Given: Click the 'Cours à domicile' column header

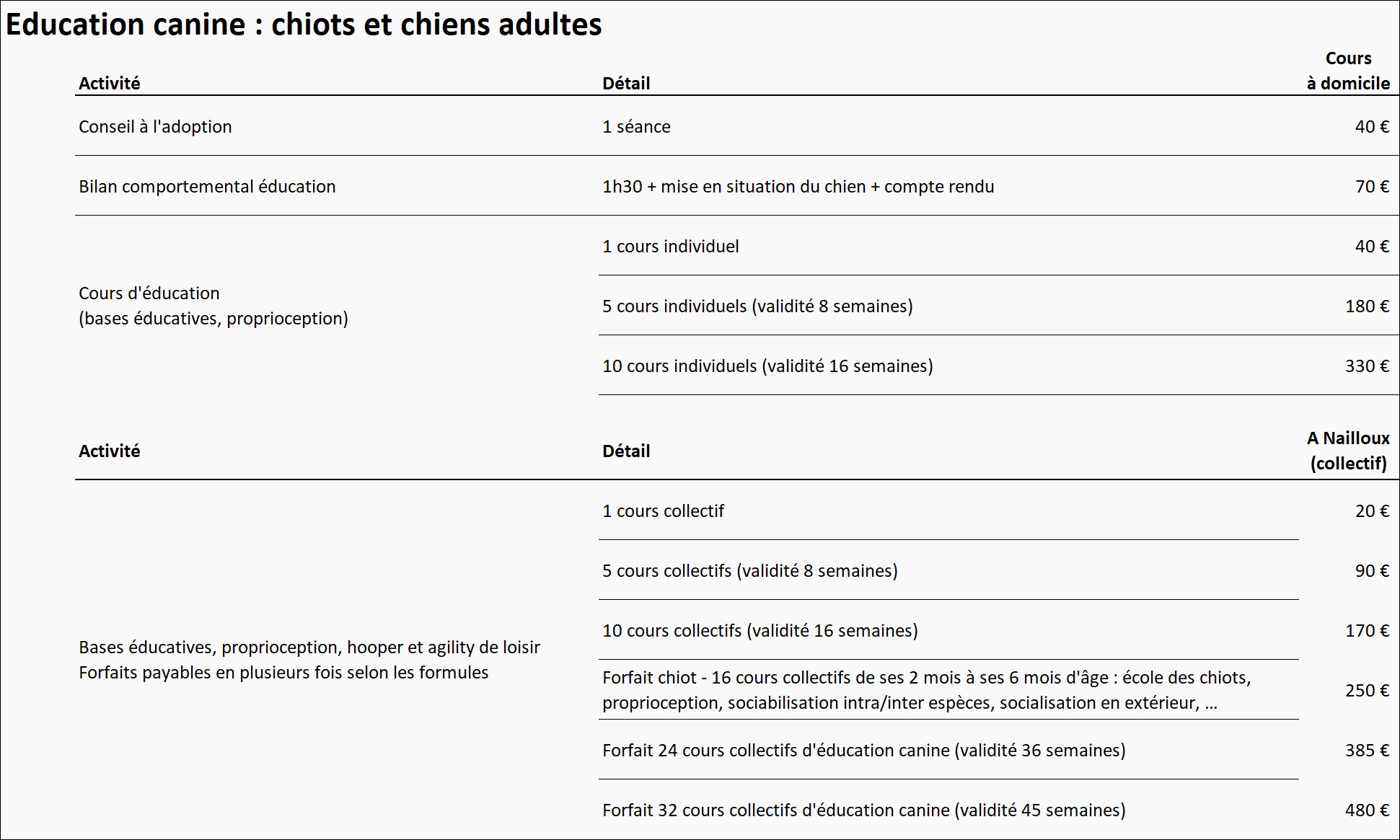Looking at the screenshot, I should click(1347, 71).
